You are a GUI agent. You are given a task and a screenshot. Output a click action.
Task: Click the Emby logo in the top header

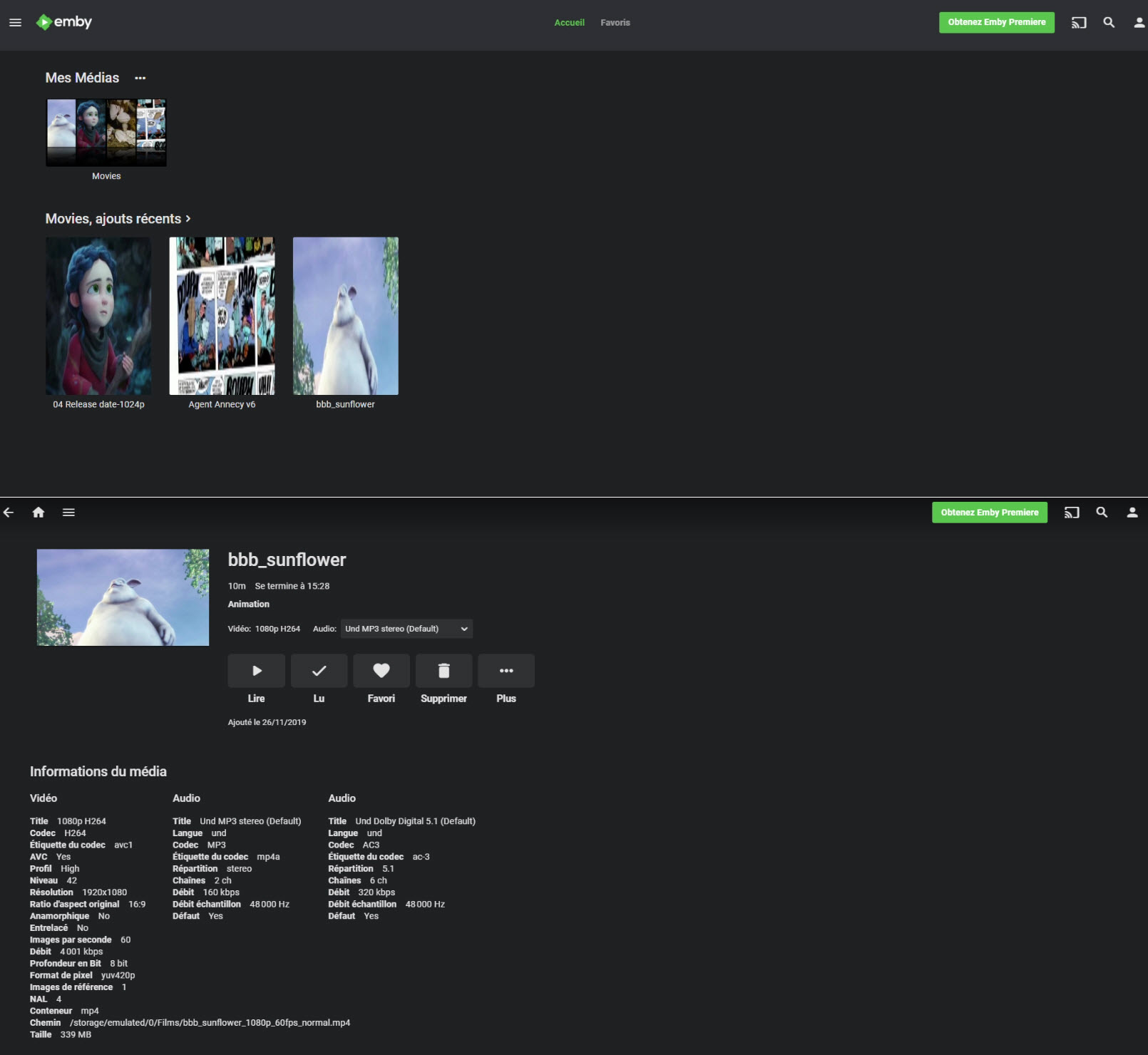tap(64, 22)
